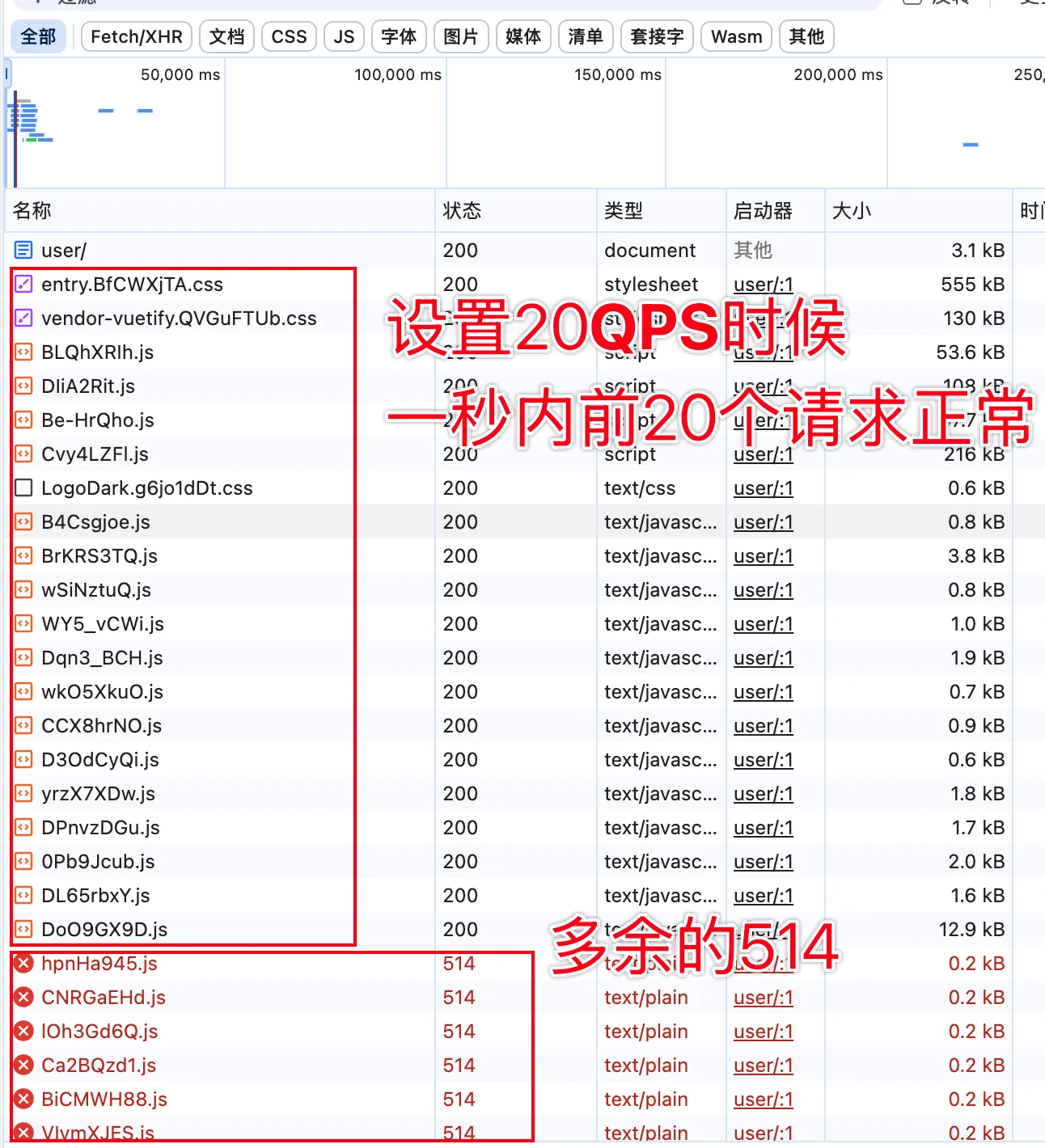Image resolution: width=1045 pixels, height=1148 pixels.
Task: Select the user/ request name
Action: coord(64,251)
